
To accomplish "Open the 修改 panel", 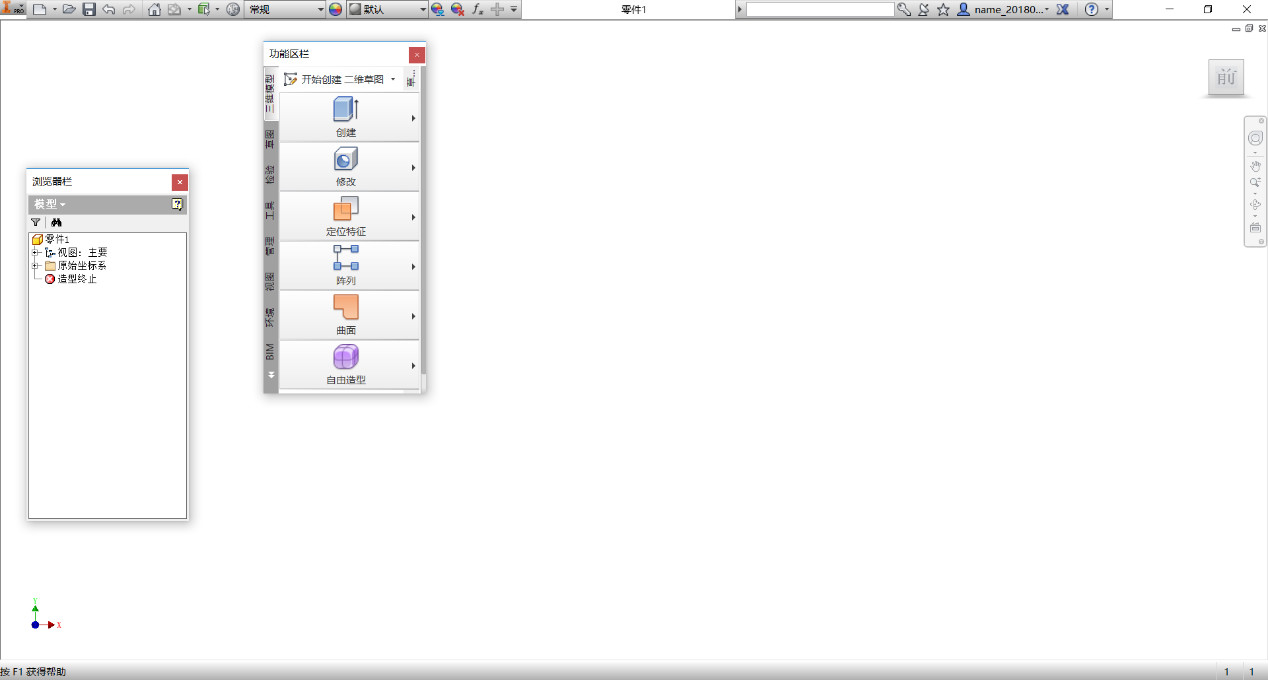I will coord(349,166).
